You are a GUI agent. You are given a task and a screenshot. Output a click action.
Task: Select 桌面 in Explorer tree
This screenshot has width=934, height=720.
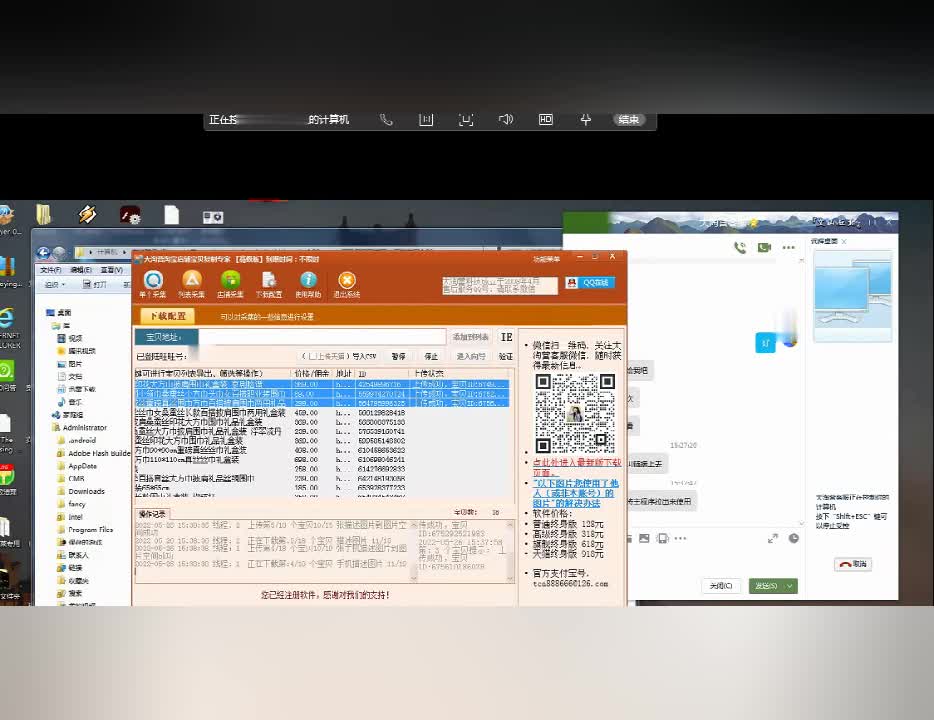[x=59, y=313]
